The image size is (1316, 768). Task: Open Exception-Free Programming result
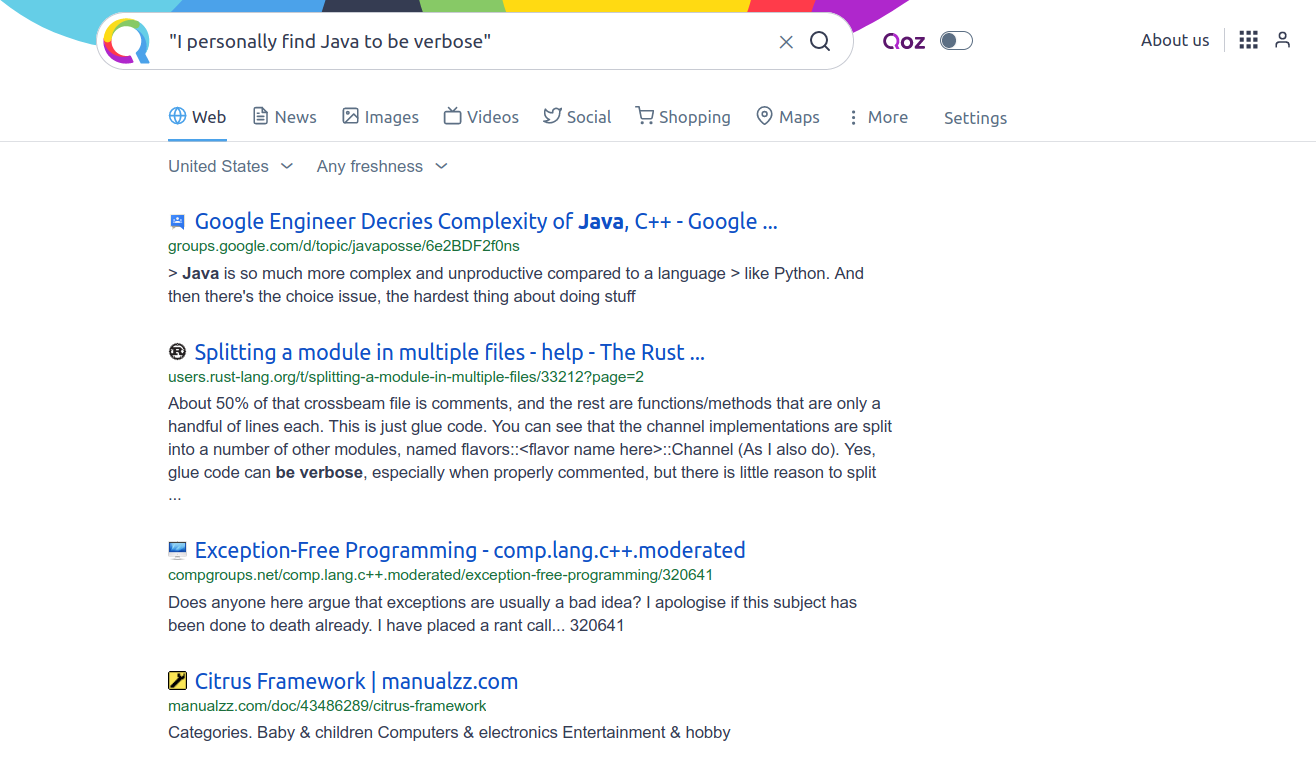click(x=470, y=550)
